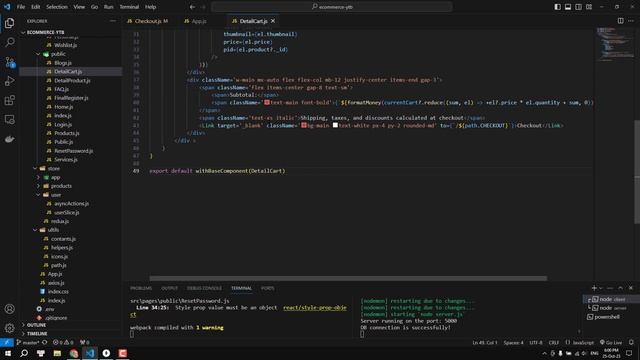This screenshot has width=640, height=360.
Task: Open the Customize Layout icon
Action: tap(589, 7)
